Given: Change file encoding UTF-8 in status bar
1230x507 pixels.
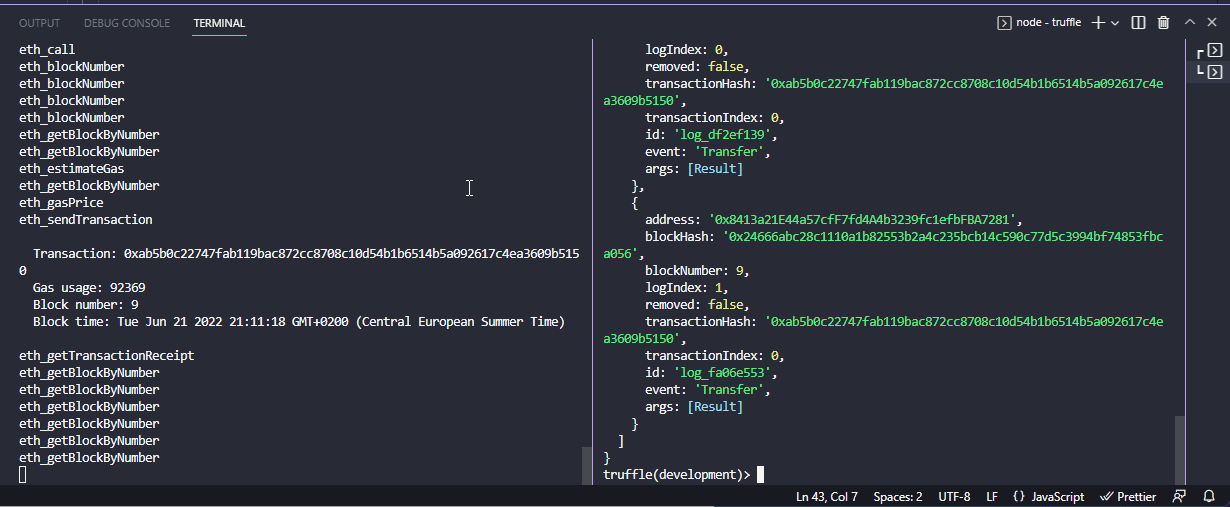Looking at the screenshot, I should pos(954,496).
